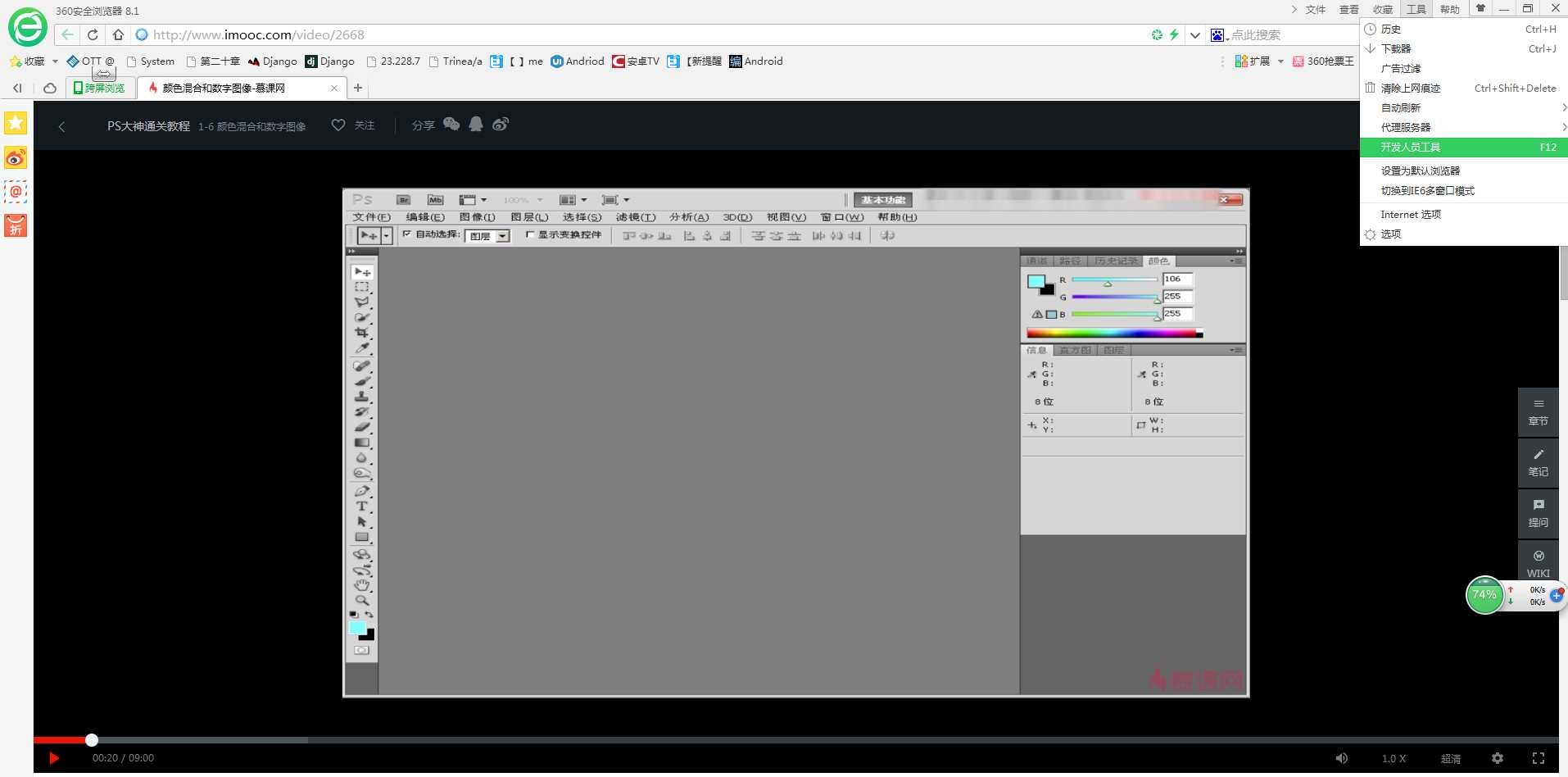This screenshot has width=1568, height=777.
Task: Open the WIKI side button
Action: (1539, 562)
